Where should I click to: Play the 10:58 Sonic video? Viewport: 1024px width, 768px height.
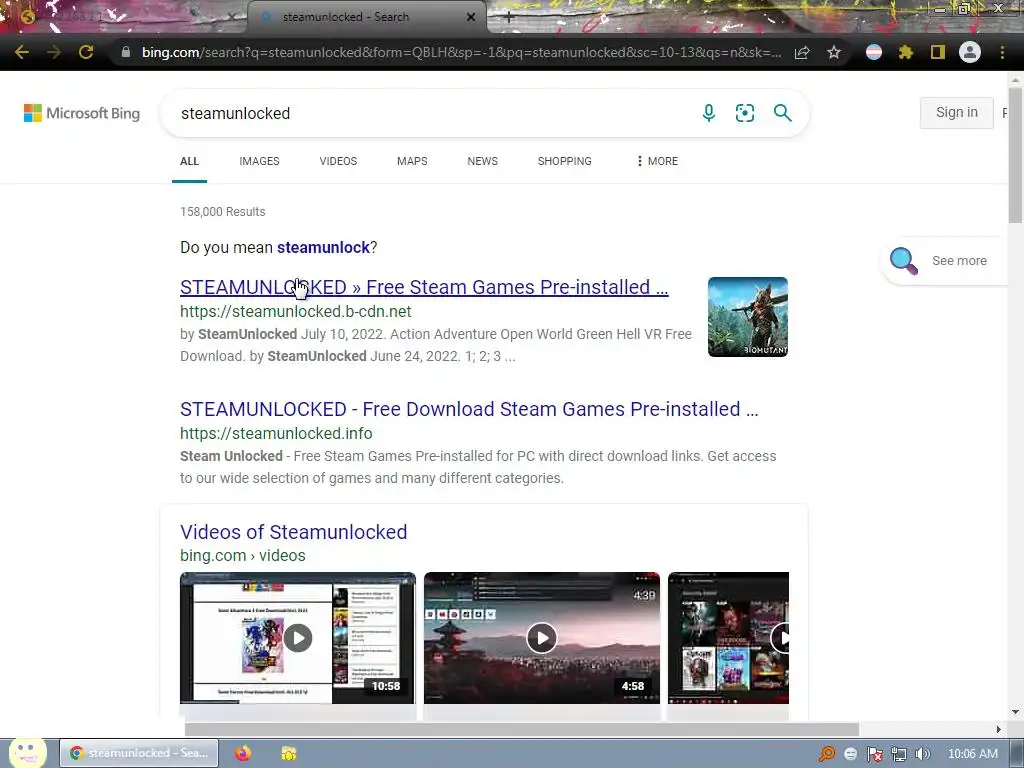click(x=298, y=638)
